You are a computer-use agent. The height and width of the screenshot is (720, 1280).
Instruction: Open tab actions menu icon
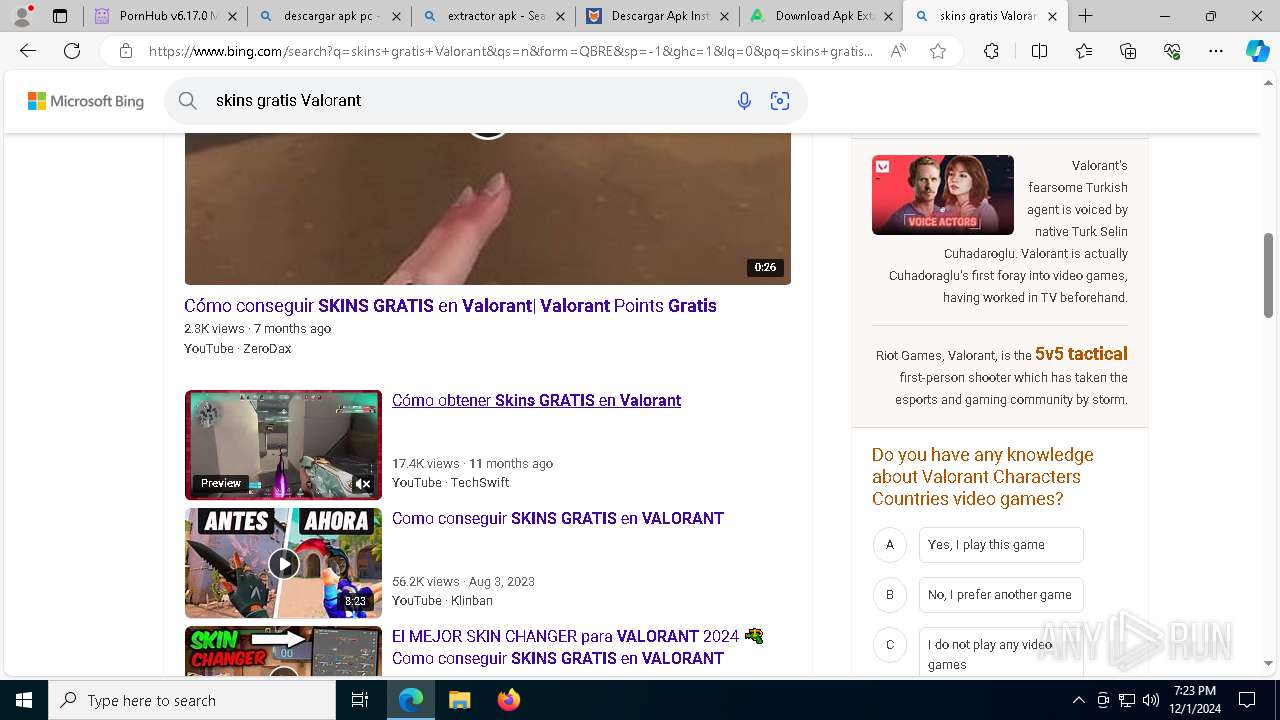60,16
